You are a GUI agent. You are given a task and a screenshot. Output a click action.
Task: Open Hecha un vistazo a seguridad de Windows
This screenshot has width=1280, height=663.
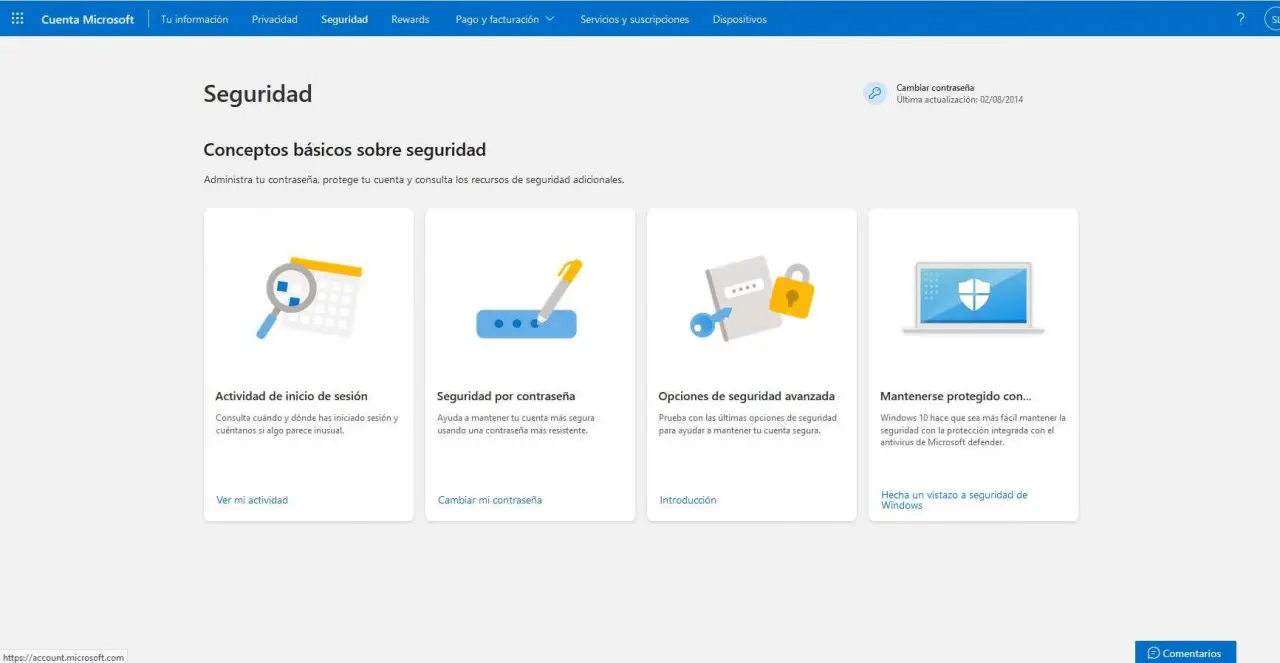[953, 500]
